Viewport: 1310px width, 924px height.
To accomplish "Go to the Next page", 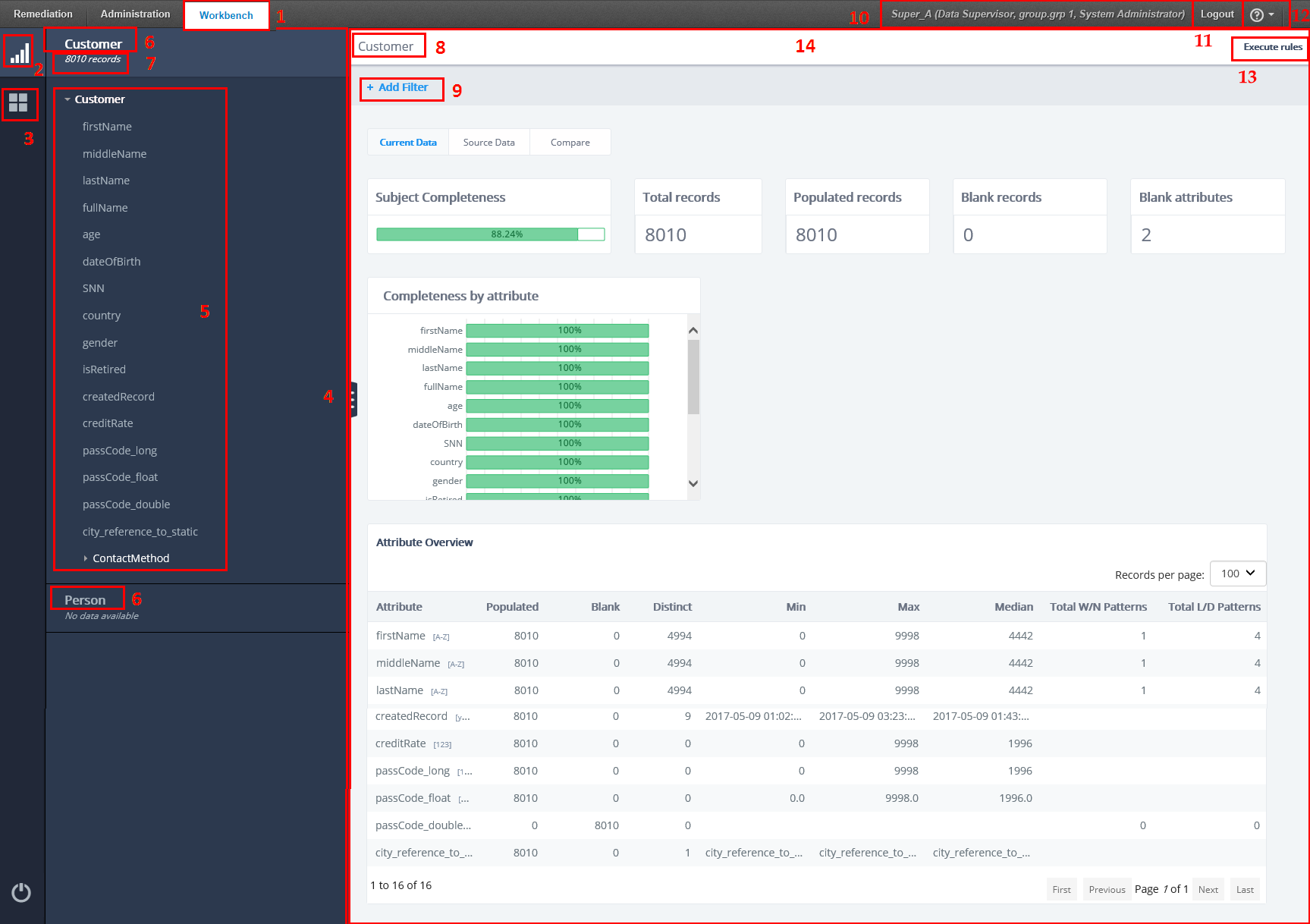I will 1208,890.
